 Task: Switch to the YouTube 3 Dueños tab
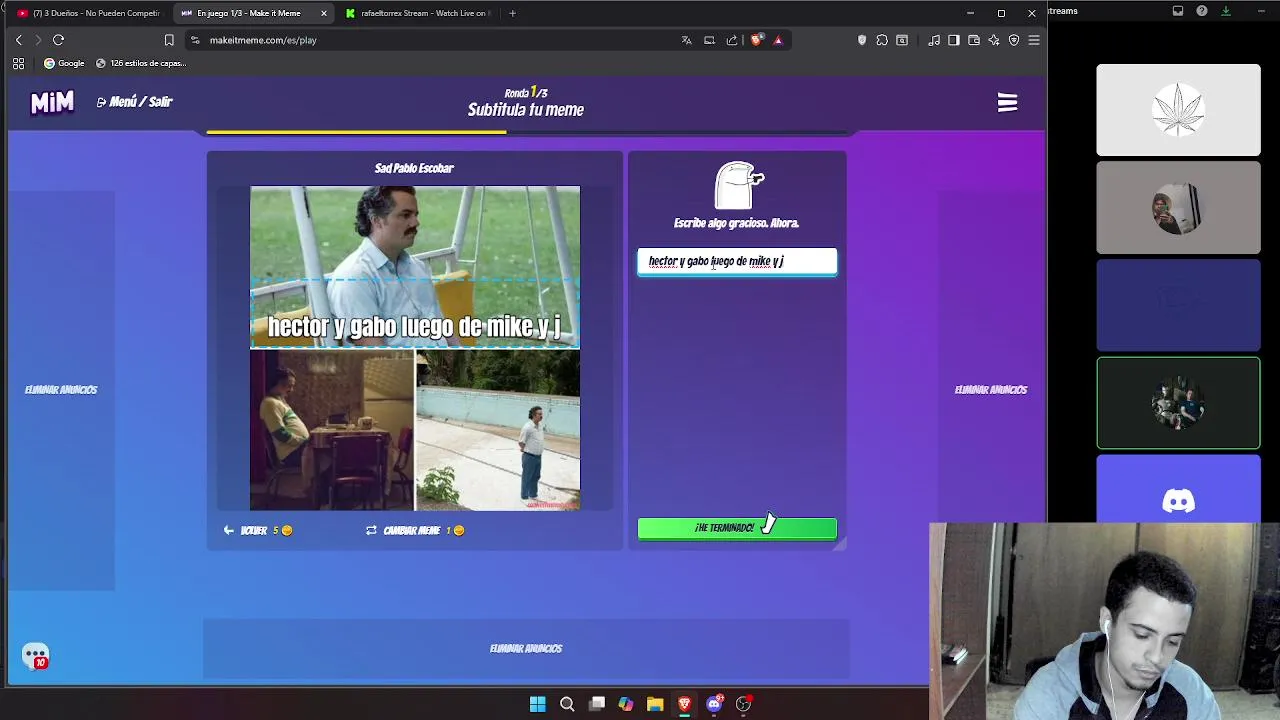point(90,13)
